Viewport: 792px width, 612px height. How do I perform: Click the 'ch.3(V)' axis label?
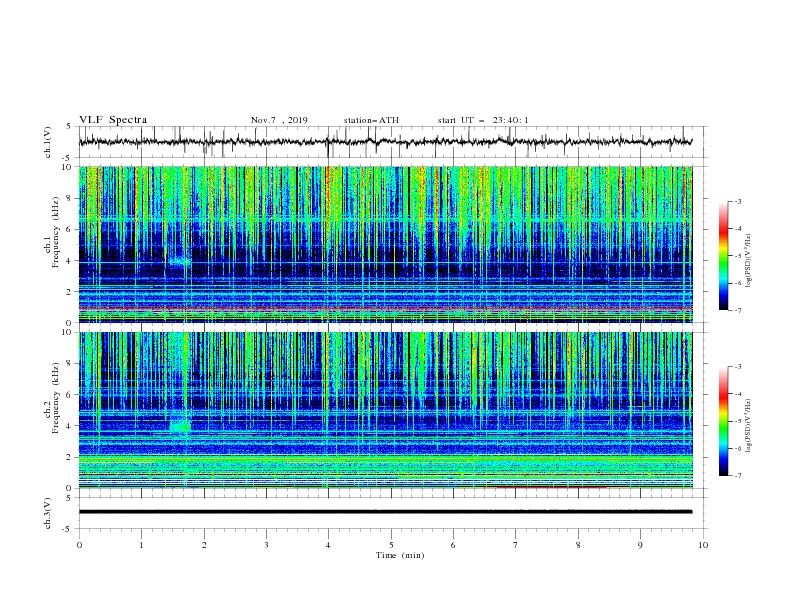pos(48,513)
